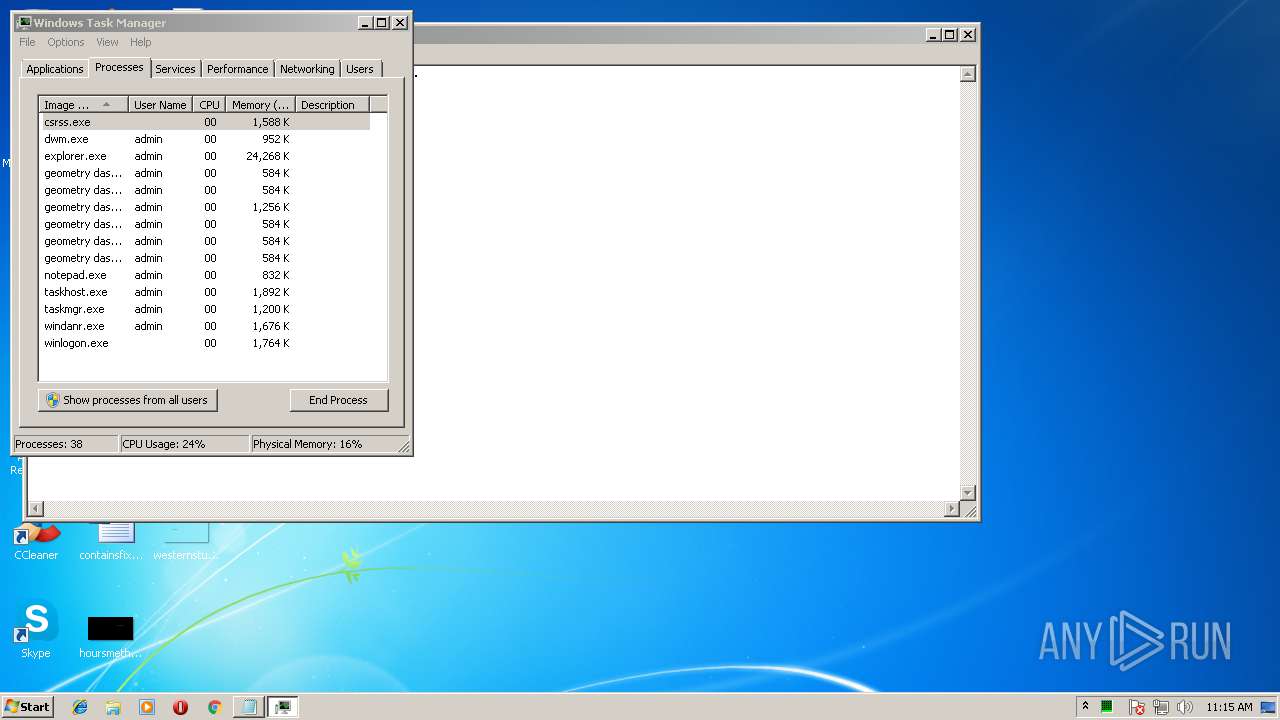This screenshot has width=1280, height=720.
Task: Click the green Task Manager CPU tray icon
Action: 1107,707
